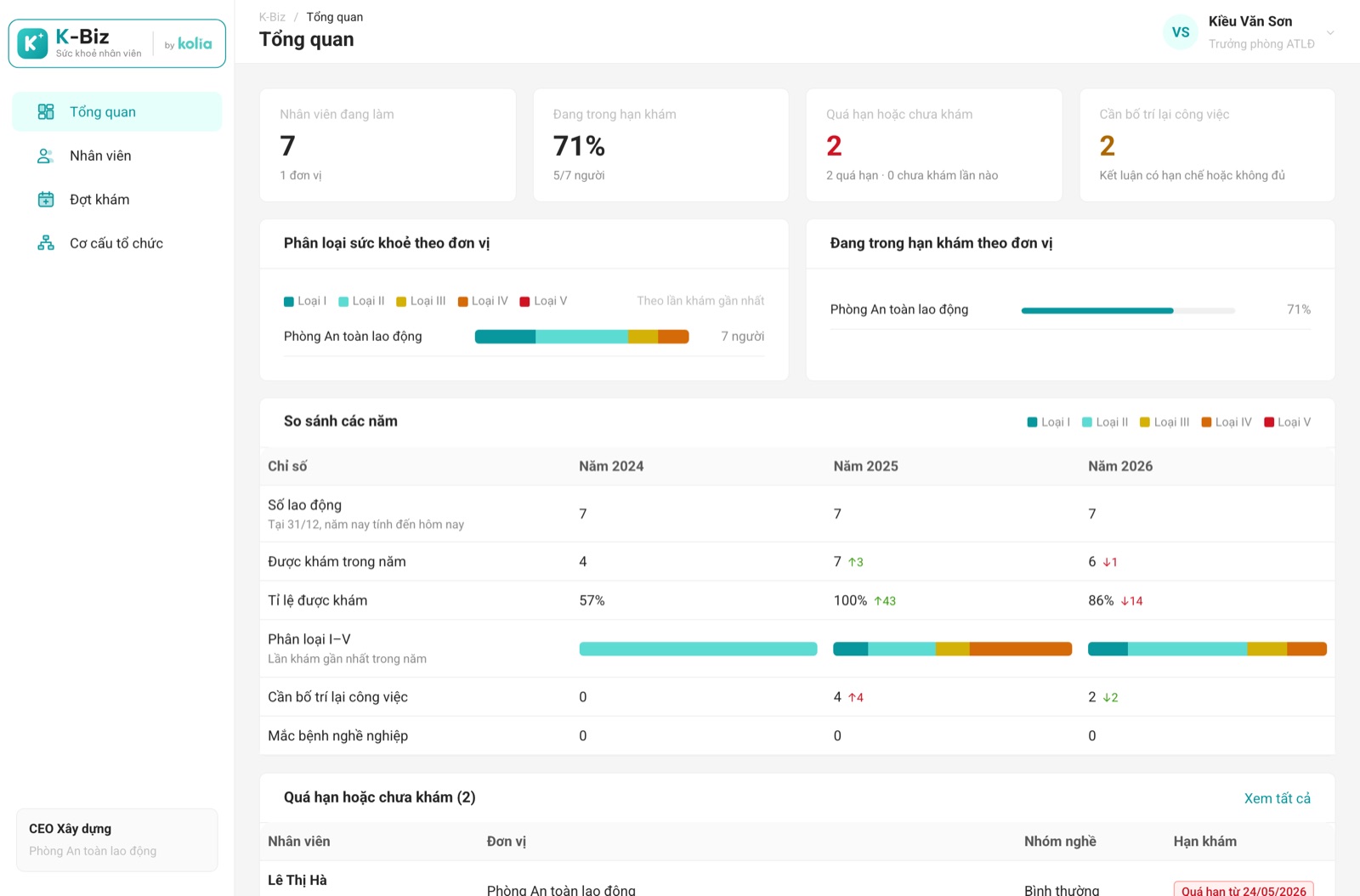Click Loại V red swatch in year comparison legend
Screen dimensions: 1360x896
coord(1269,422)
